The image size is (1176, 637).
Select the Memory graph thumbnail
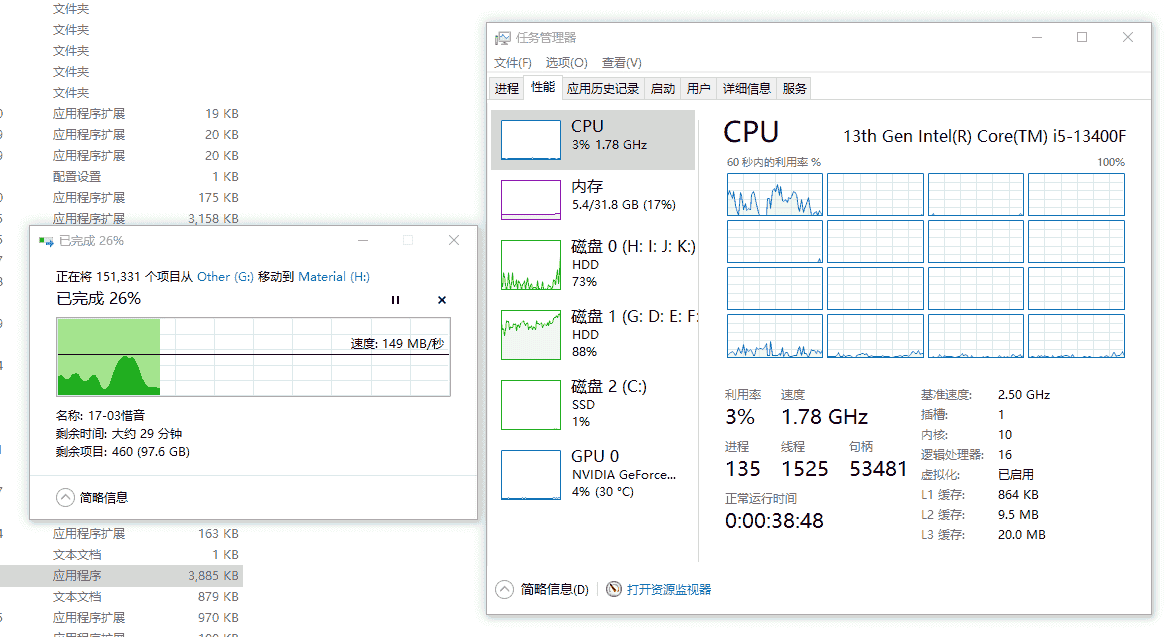531,199
